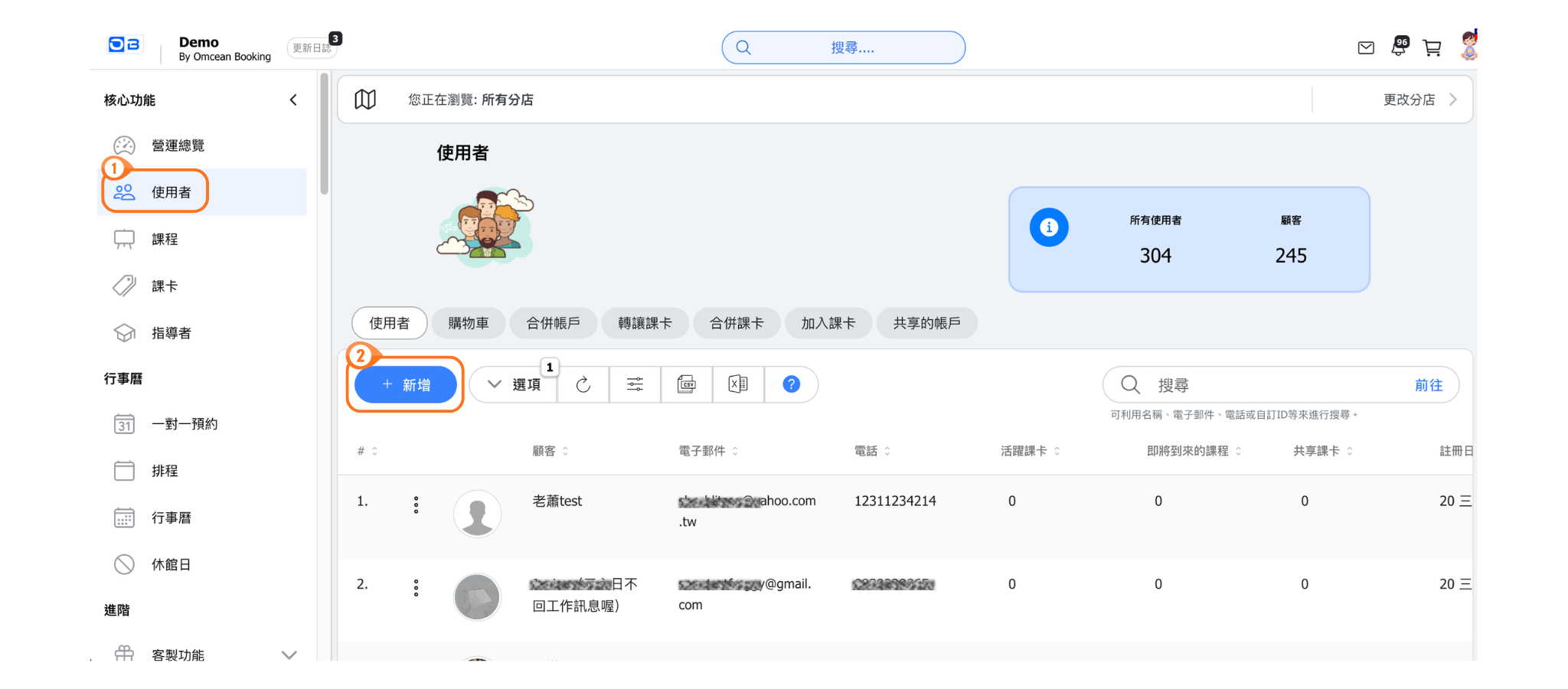Image resolution: width=1568 pixels, height=689 pixels.
Task: Open 課程 in the sidebar menu
Action: pyautogui.click(x=165, y=240)
